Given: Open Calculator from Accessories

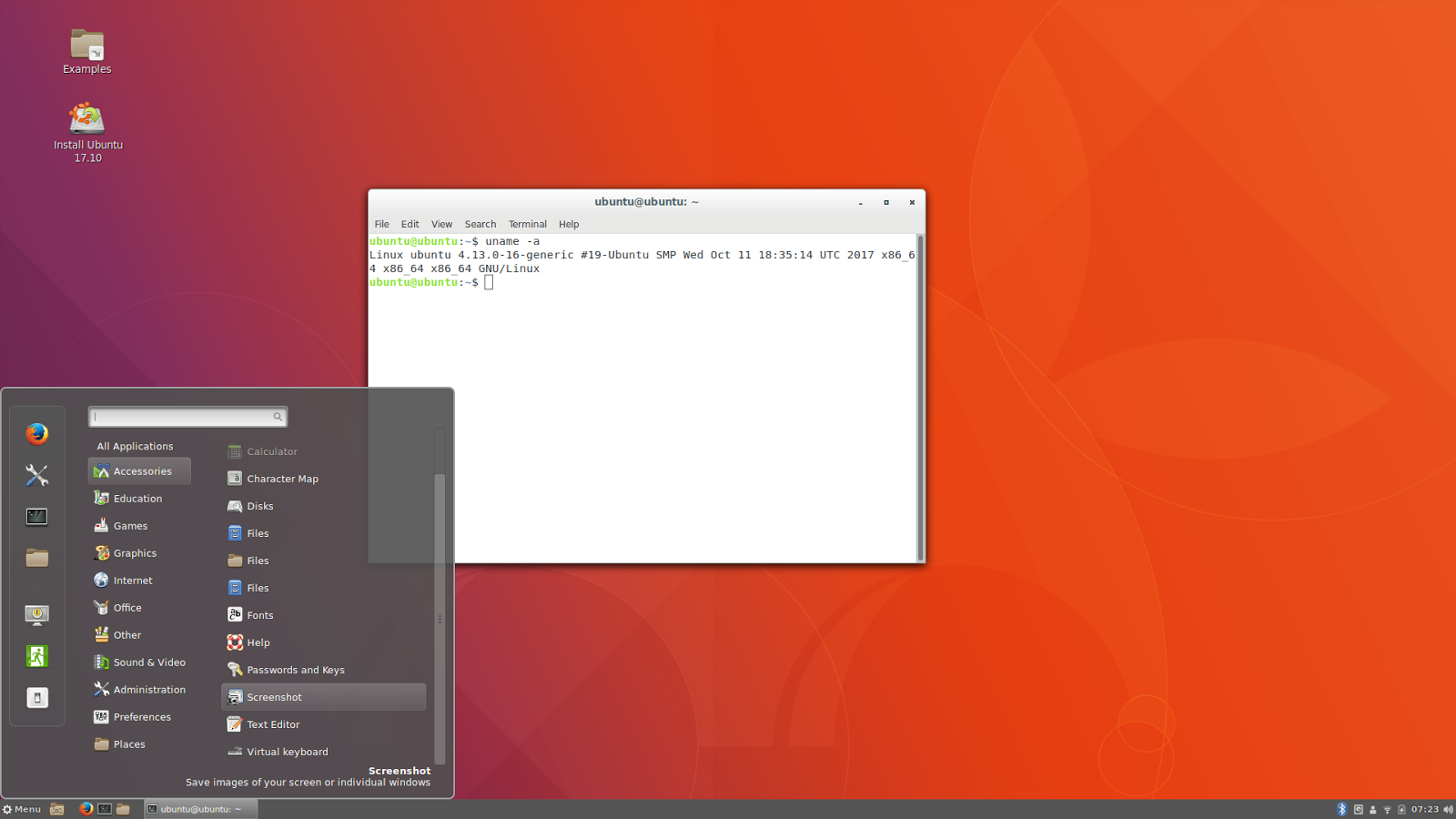Looking at the screenshot, I should (x=270, y=450).
